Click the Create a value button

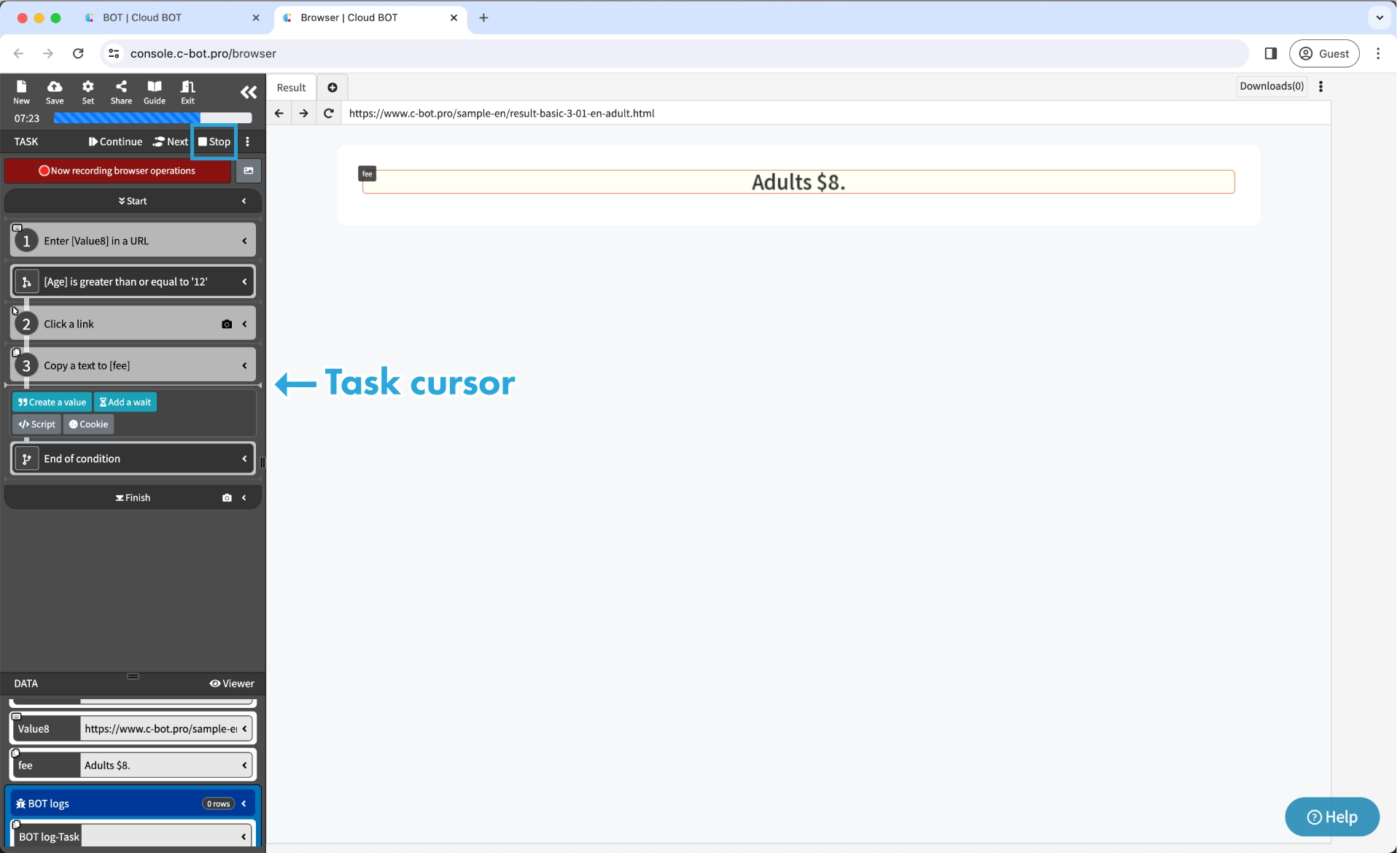pyautogui.click(x=52, y=402)
